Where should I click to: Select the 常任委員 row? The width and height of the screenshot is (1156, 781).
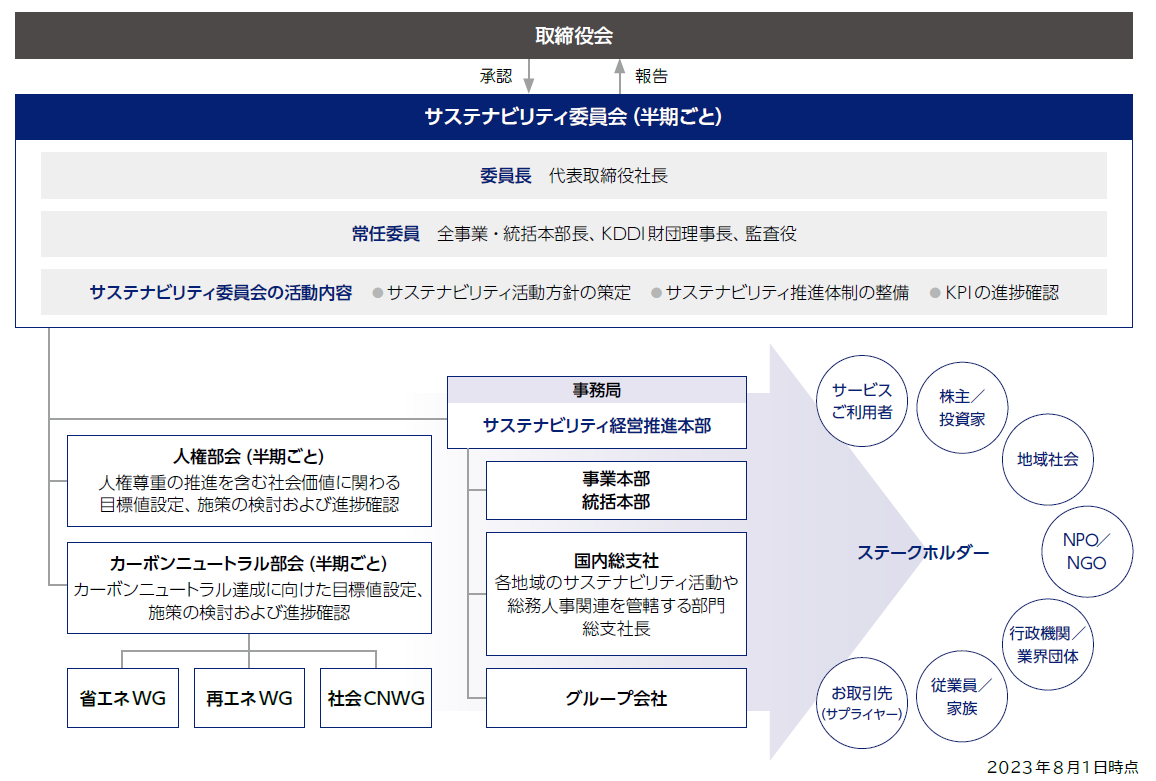pyautogui.click(x=574, y=234)
